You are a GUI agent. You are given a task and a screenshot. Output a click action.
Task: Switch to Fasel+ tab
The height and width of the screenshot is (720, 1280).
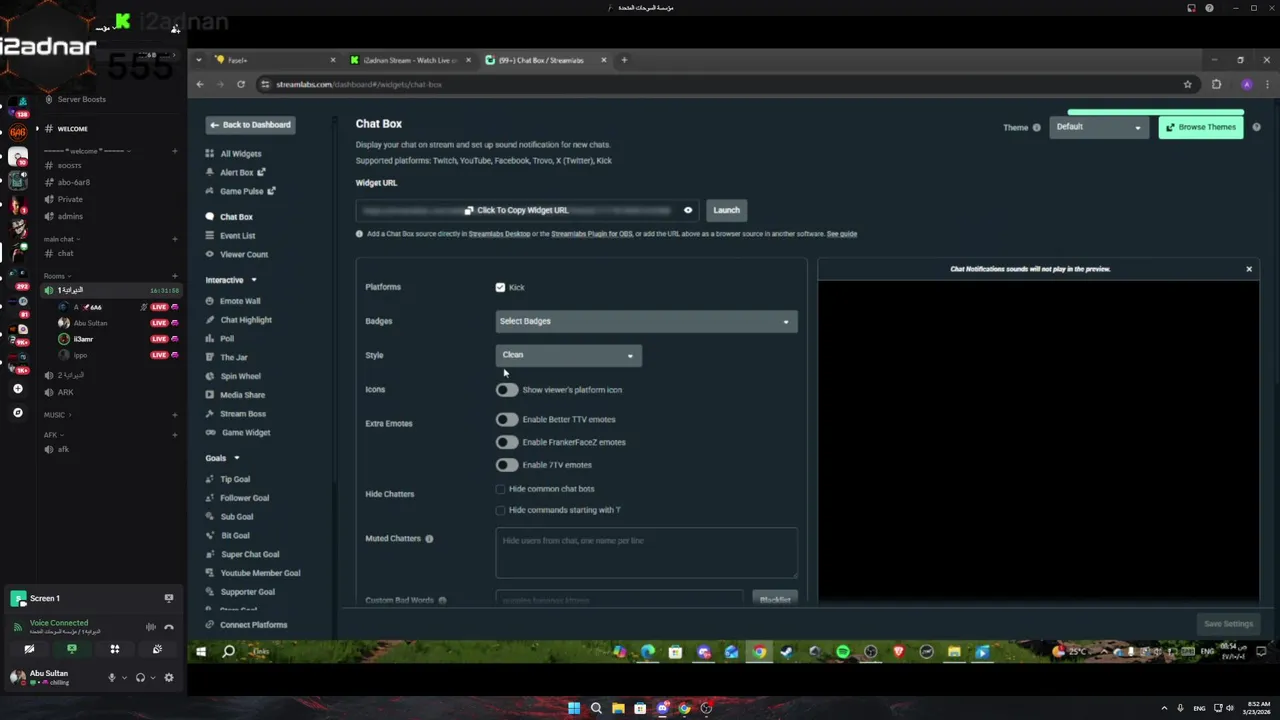tap(275, 60)
